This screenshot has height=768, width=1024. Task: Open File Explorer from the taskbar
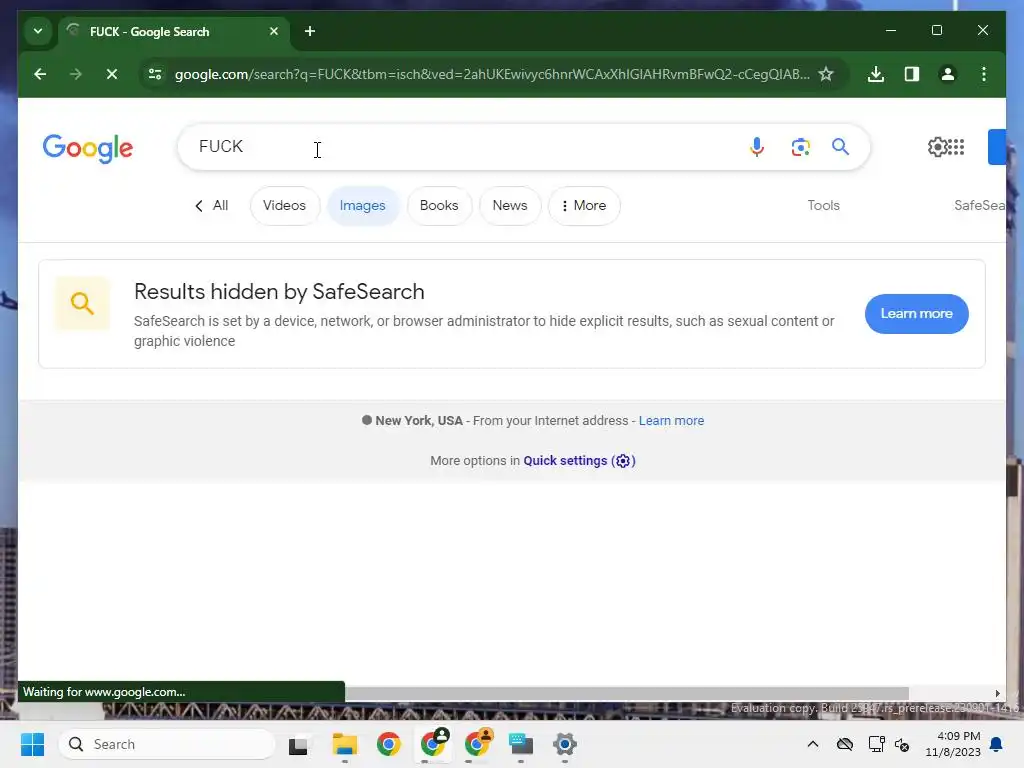click(344, 744)
